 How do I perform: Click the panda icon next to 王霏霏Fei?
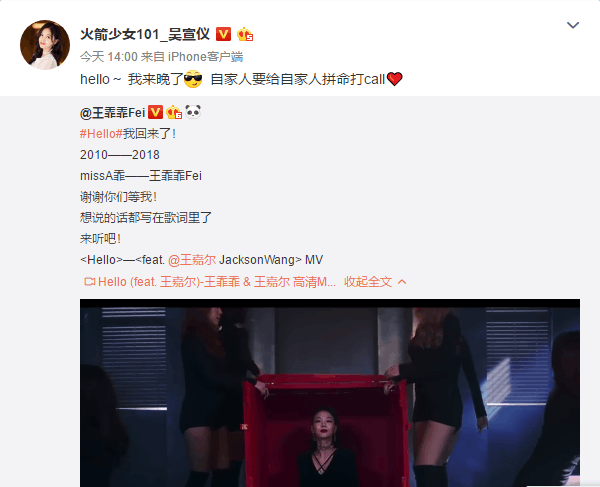coord(193,112)
